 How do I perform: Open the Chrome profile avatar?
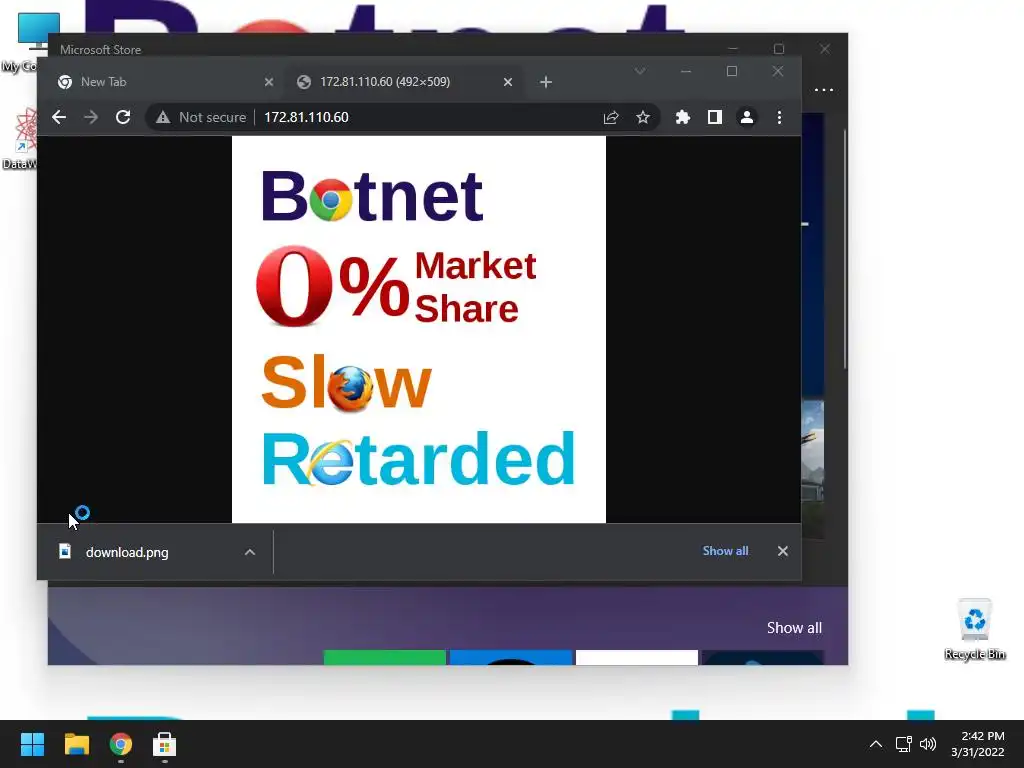tap(746, 118)
